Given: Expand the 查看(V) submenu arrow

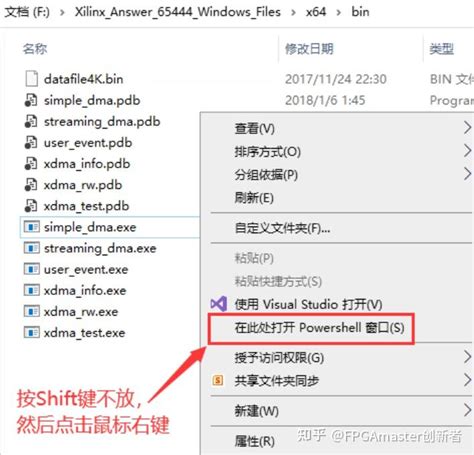Looking at the screenshot, I should [x=467, y=128].
